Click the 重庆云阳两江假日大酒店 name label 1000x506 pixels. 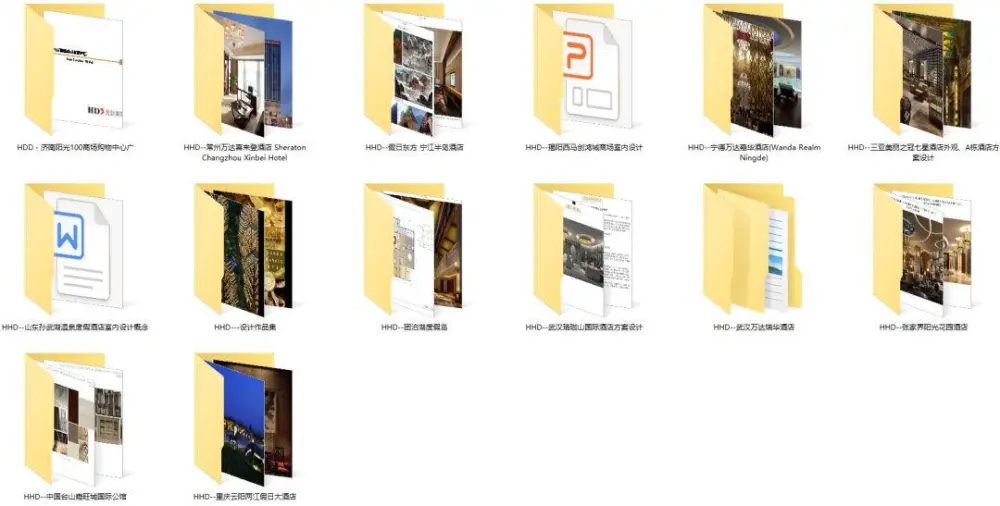(245, 496)
